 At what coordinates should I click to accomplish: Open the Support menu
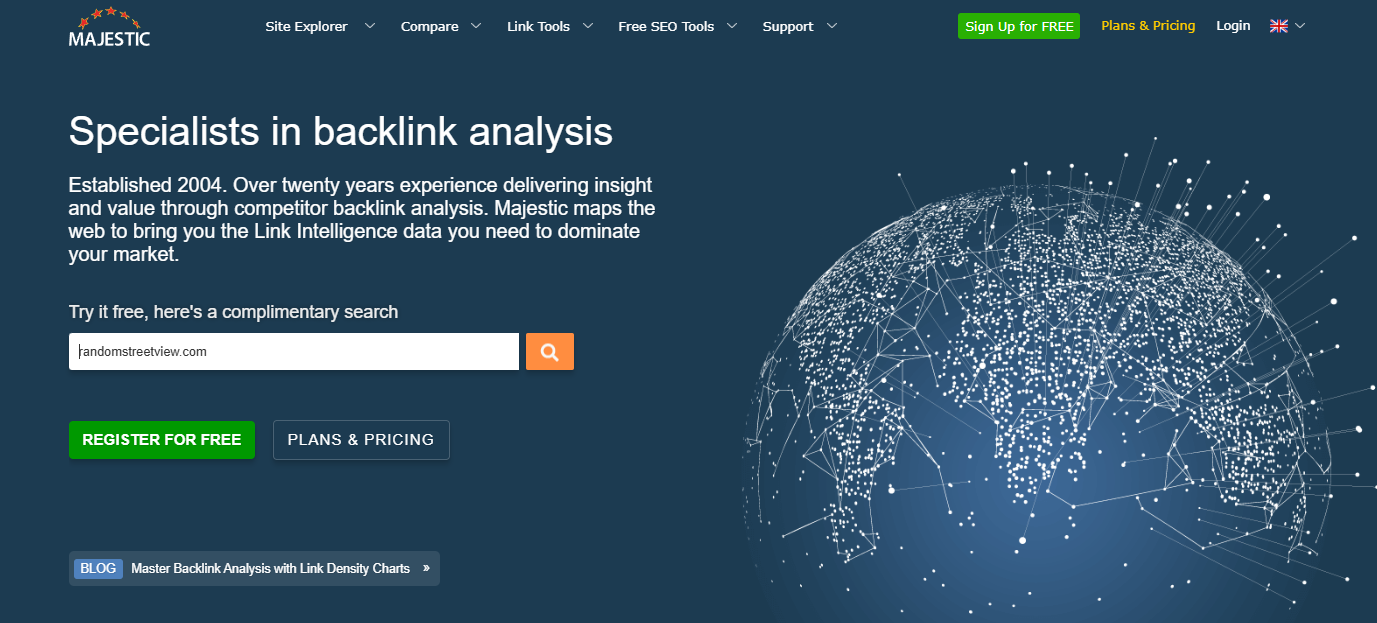[x=788, y=26]
